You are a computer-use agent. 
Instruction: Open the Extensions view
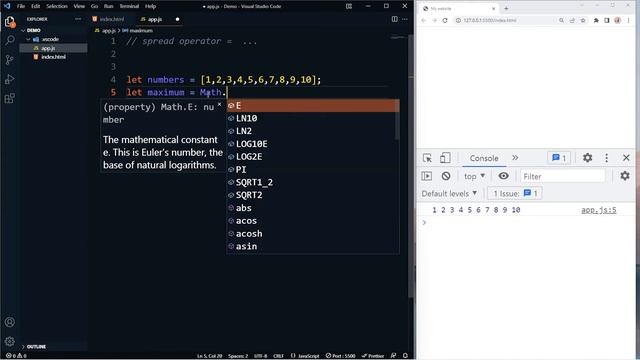point(10,98)
